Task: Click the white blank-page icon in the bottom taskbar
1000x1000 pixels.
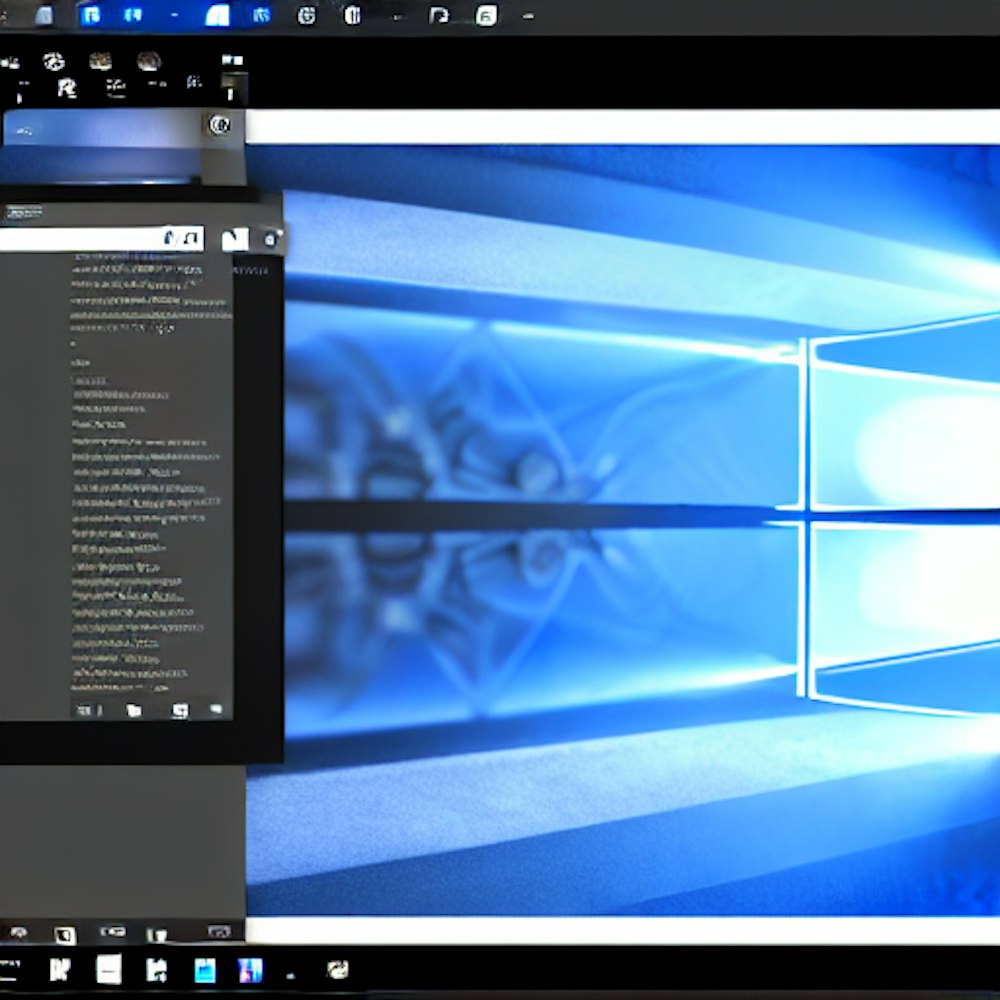Action: click(x=109, y=969)
